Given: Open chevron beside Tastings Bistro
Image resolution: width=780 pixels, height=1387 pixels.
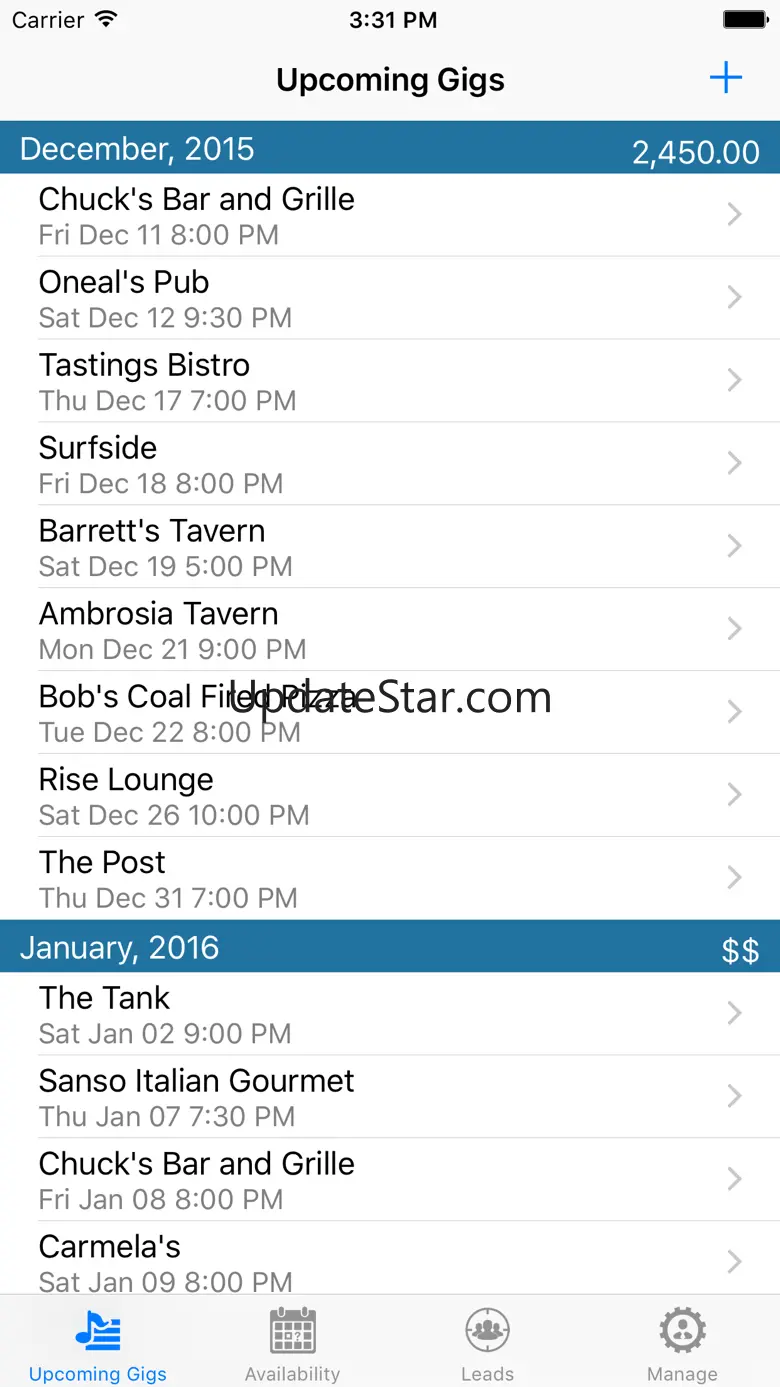Looking at the screenshot, I should (x=734, y=380).
